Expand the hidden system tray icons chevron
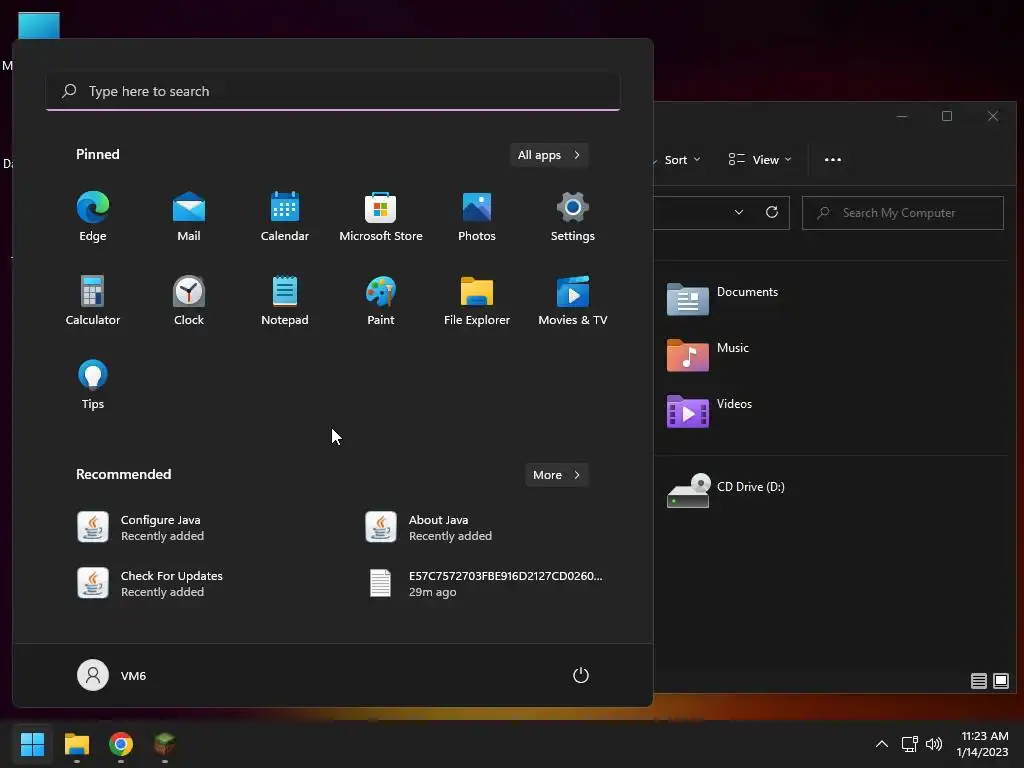This screenshot has height=768, width=1024. pyautogui.click(x=882, y=744)
